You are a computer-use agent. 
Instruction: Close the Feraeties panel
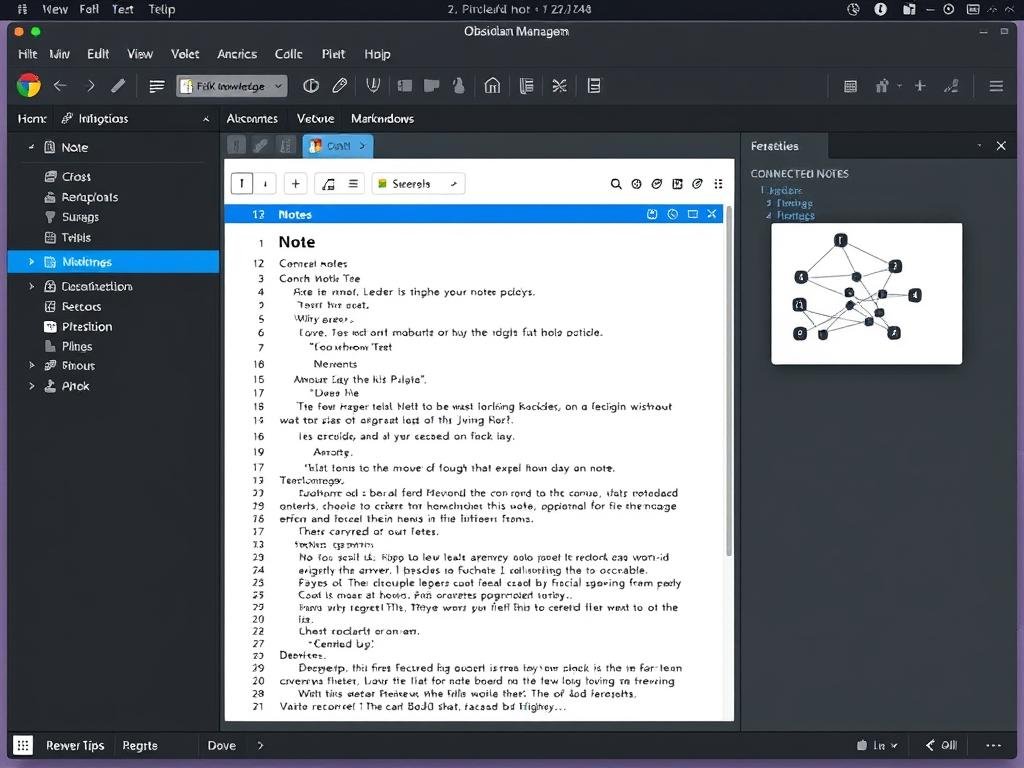[1001, 145]
